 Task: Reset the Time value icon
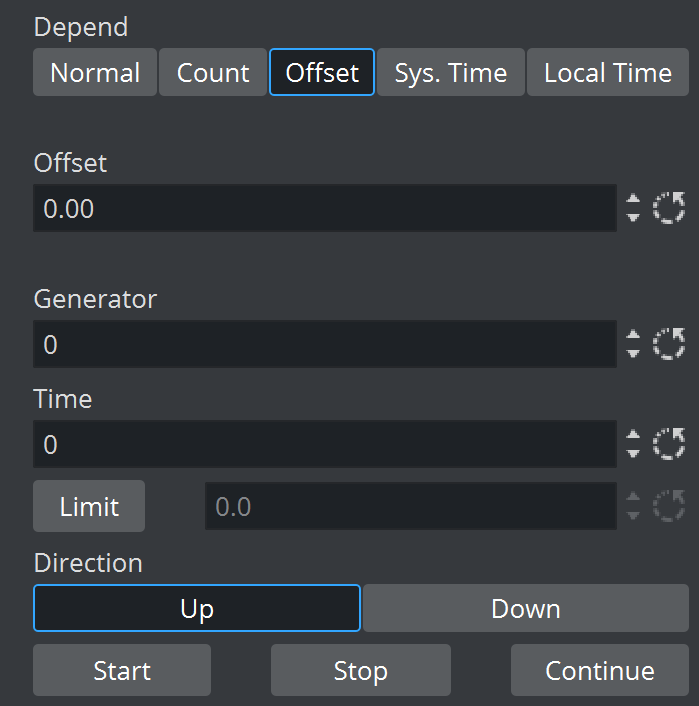(x=669, y=444)
